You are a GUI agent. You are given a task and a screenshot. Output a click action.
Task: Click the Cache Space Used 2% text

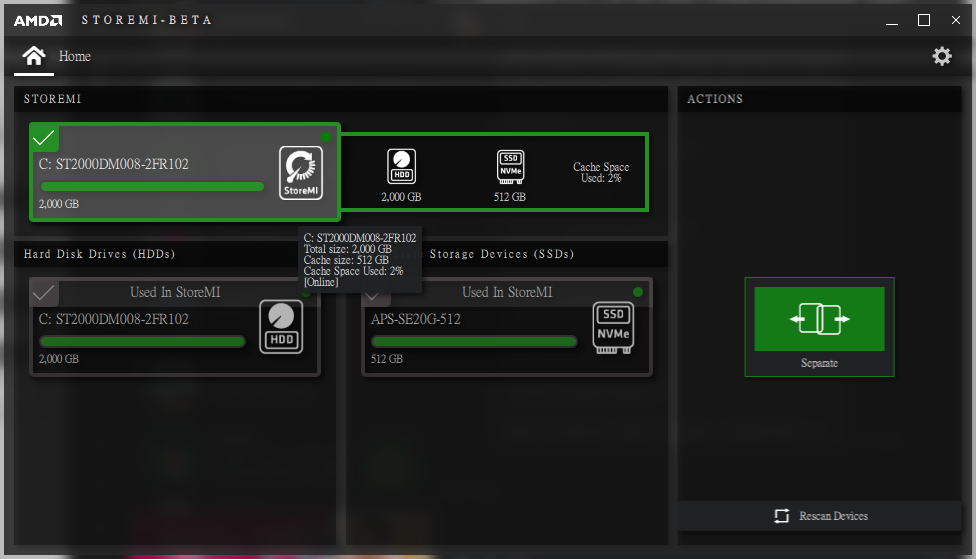point(601,173)
